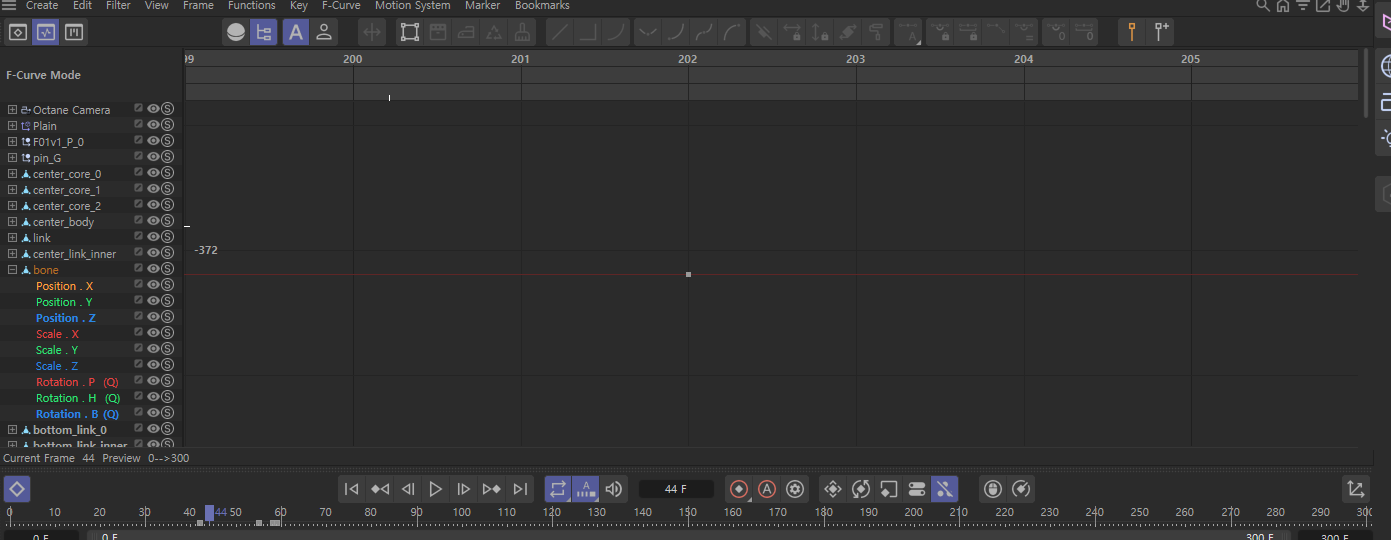
Task: Click the search magnifier icon
Action: 1263,6
